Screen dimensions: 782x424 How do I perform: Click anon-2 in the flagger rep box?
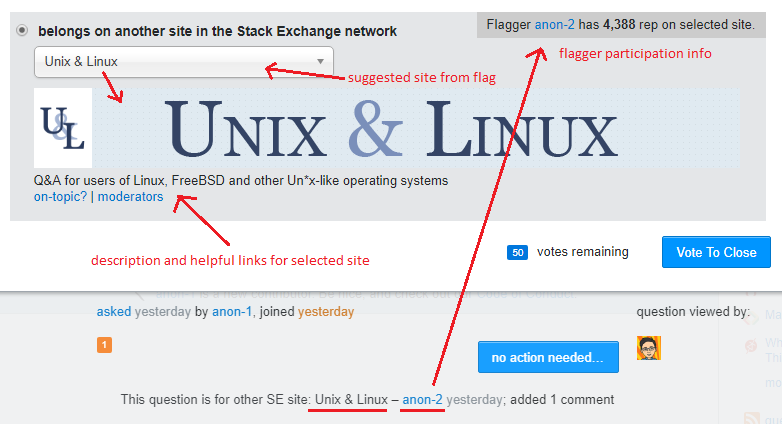554,24
